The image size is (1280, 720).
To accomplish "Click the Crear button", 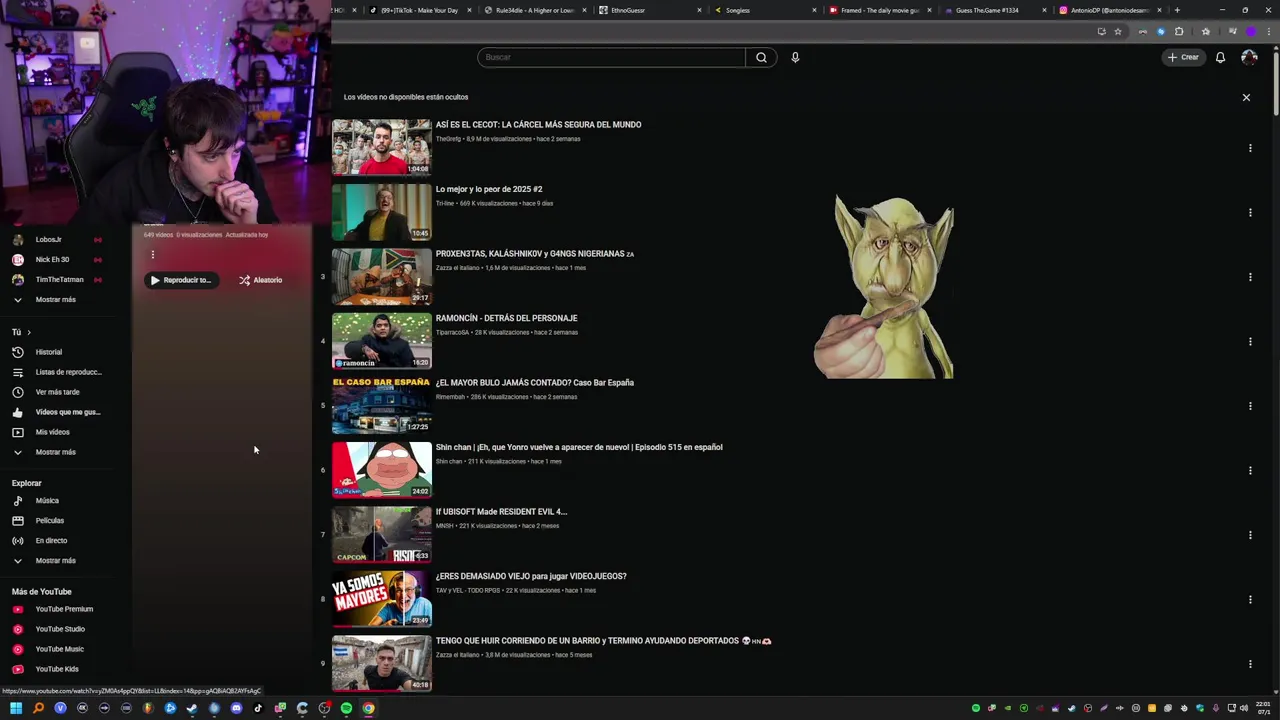I will [1183, 57].
